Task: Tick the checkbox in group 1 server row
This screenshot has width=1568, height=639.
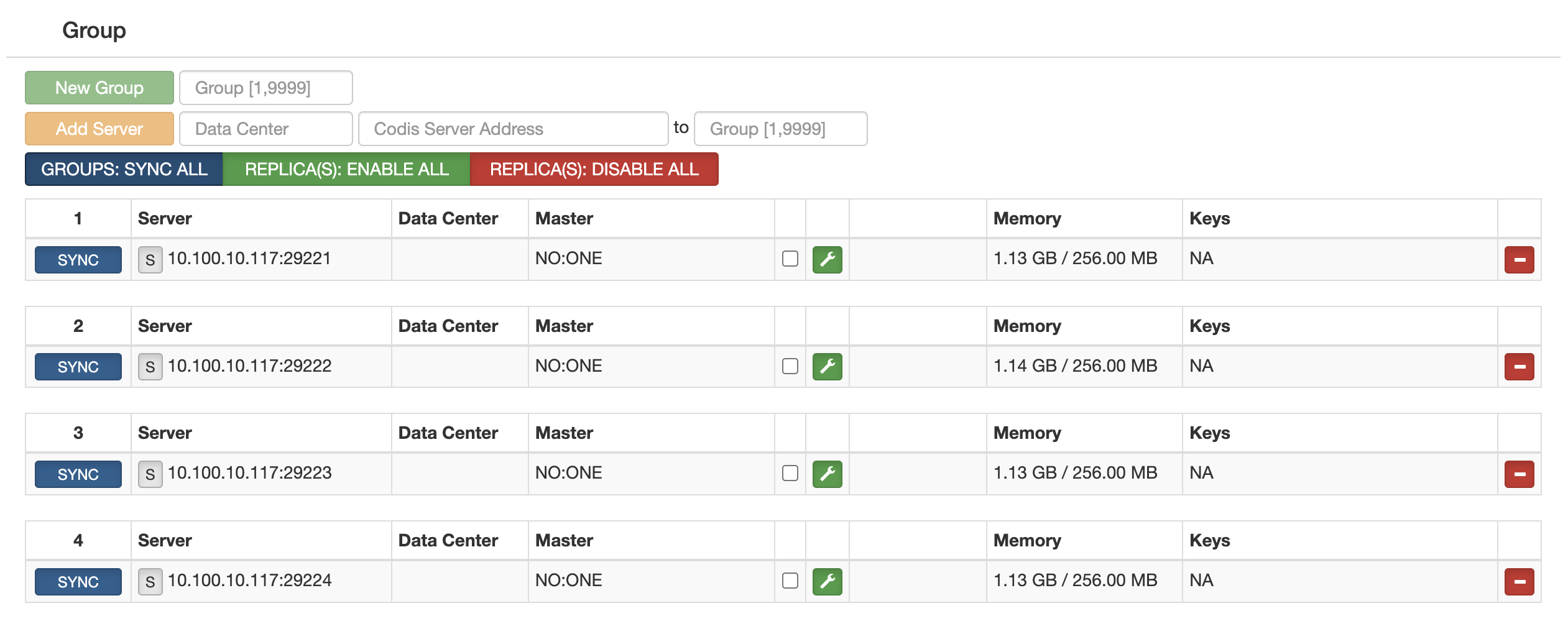Action: pyautogui.click(x=790, y=259)
